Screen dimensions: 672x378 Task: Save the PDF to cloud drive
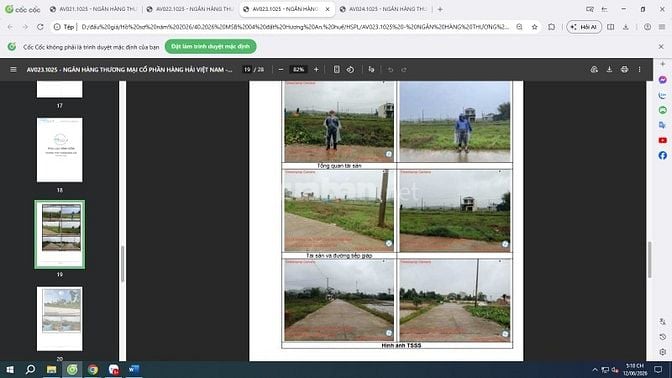pyautogui.click(x=594, y=69)
